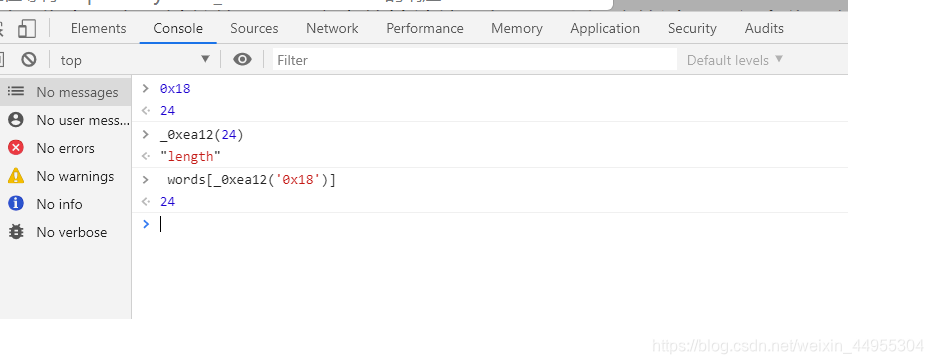Clear the console with the ban icon
Viewport: 933px width, 364px height.
29,59
